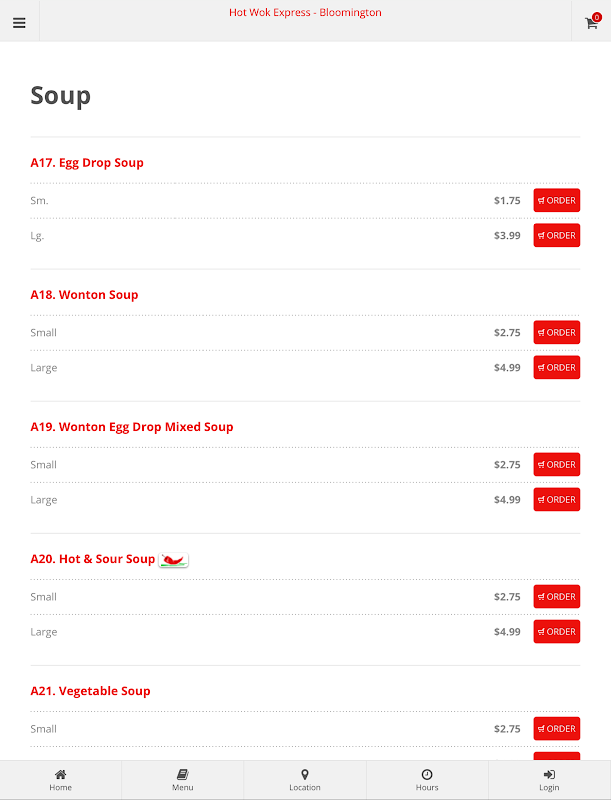Order small Egg Drop Soup
611x800 pixels.
coord(556,200)
